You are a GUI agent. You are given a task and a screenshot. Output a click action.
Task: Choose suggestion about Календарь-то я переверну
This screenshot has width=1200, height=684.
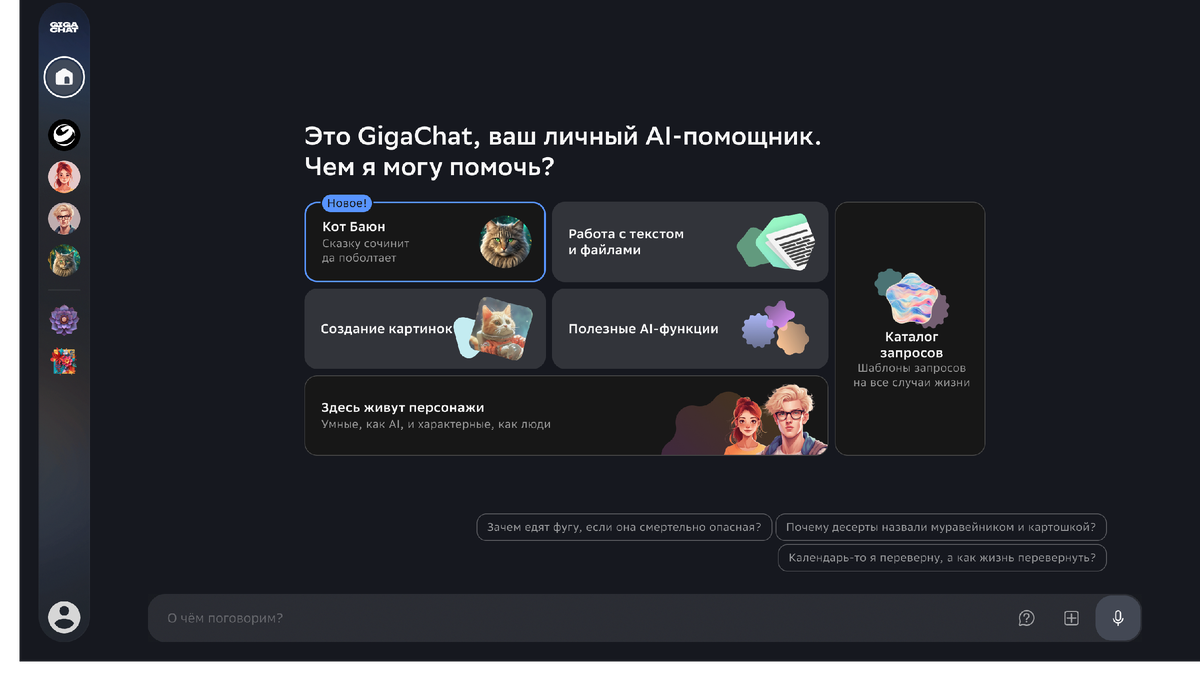942,558
